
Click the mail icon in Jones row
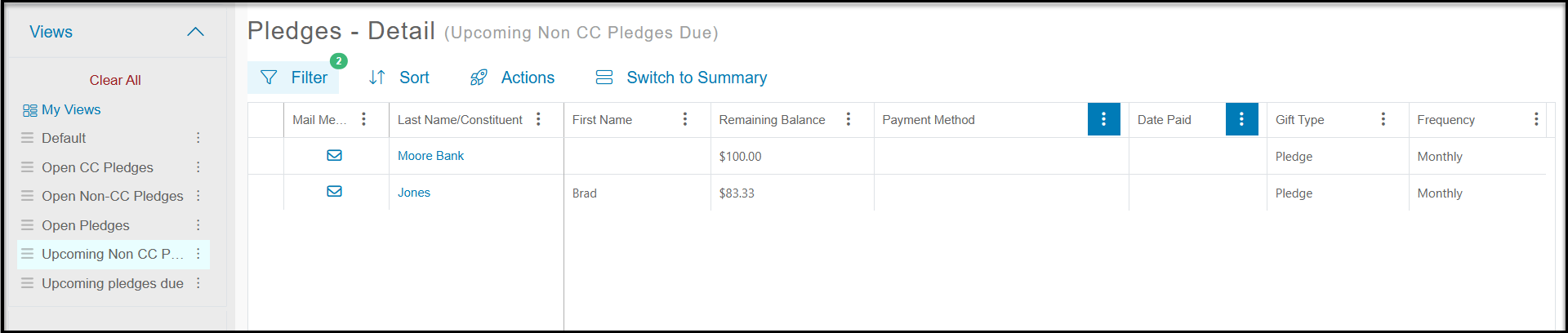tap(335, 191)
